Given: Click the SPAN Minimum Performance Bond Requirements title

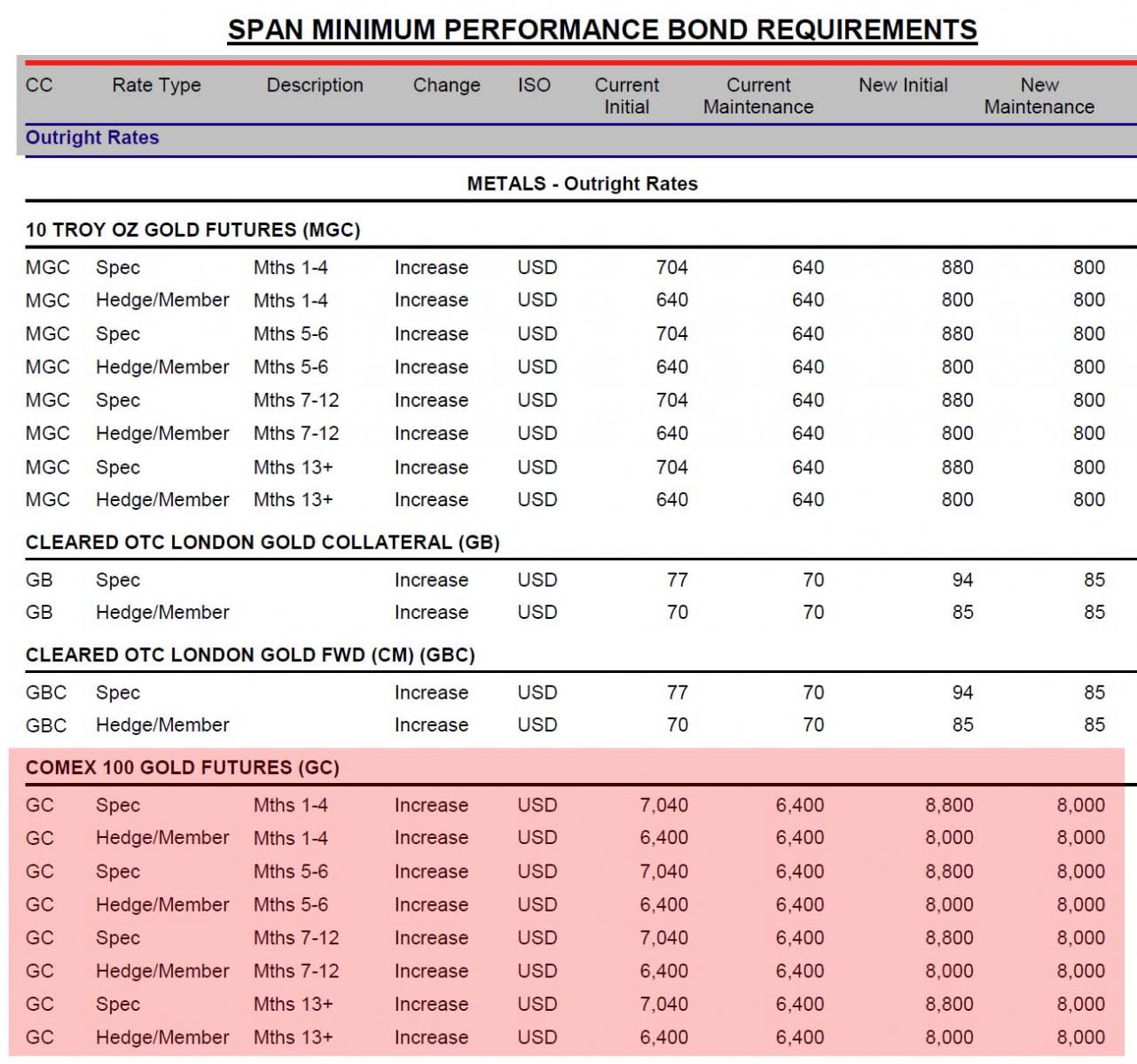Looking at the screenshot, I should 602,29.
